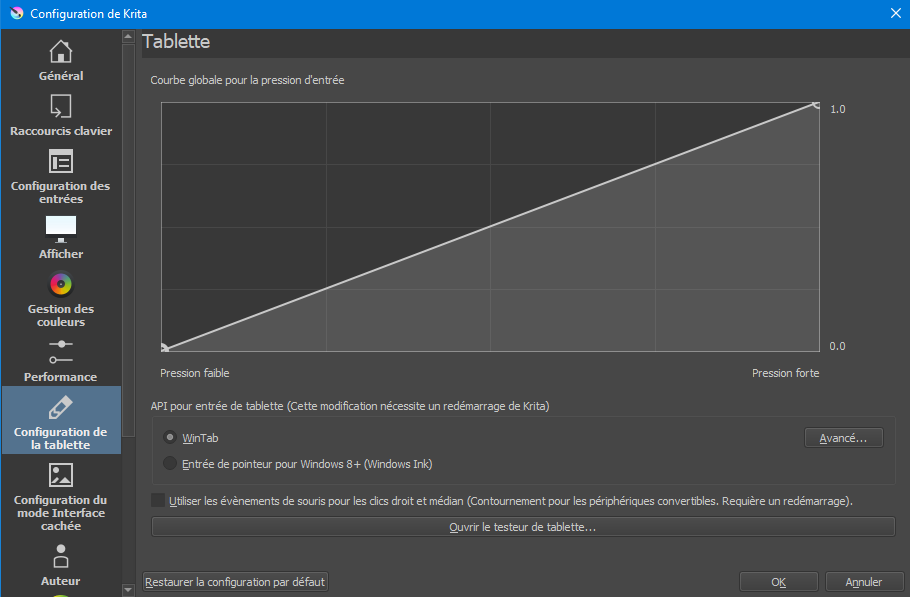The image size is (910, 597).
Task: Click the 1.0 curve axis value
Action: 837,109
